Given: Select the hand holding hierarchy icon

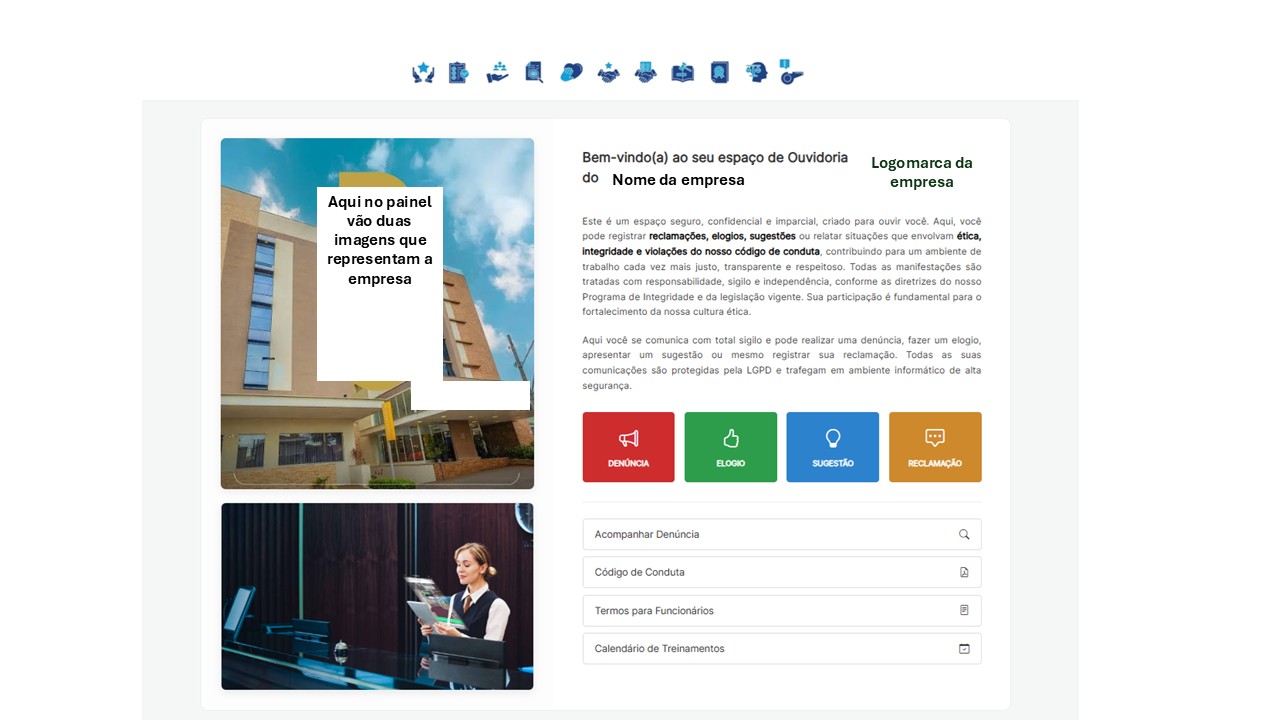Looking at the screenshot, I should point(497,72).
